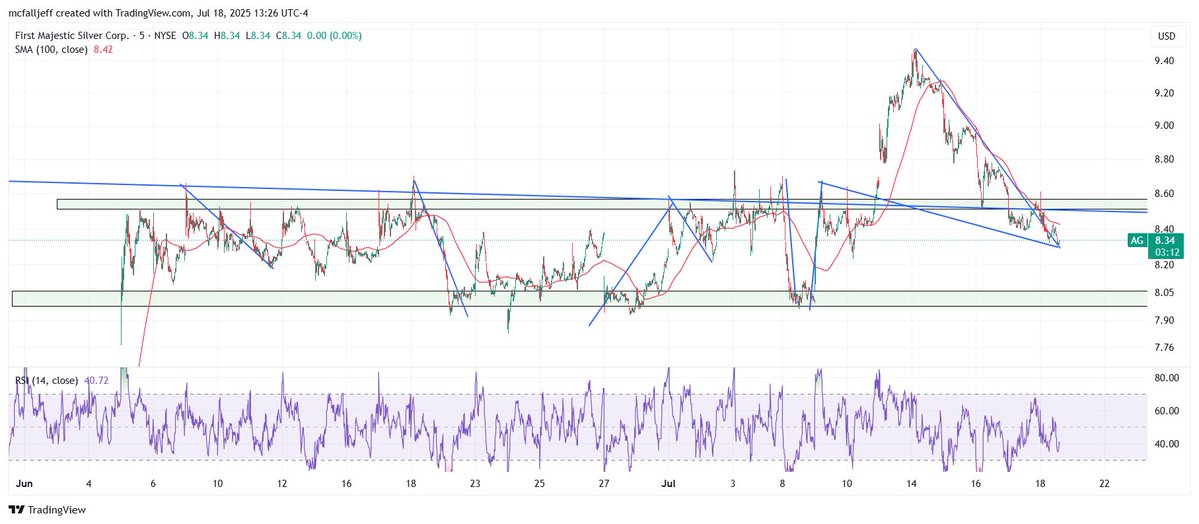Click the 23 date label on the time axis
Screen dimensions: 1199x524
(476, 483)
